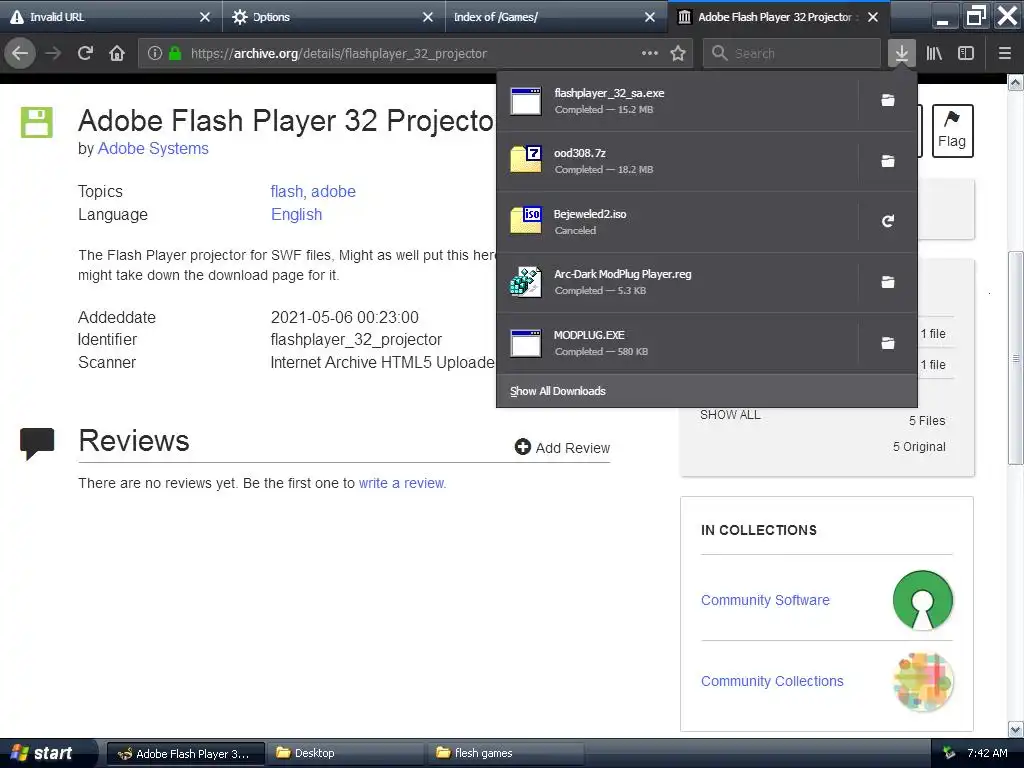Open the Community Collections link

(772, 681)
